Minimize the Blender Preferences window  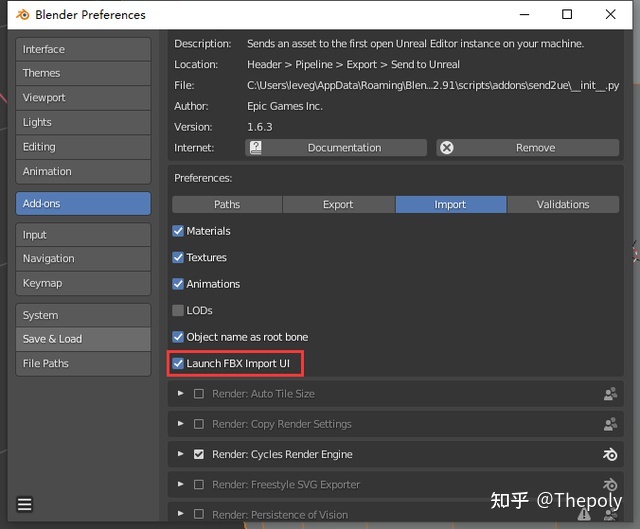coord(524,15)
